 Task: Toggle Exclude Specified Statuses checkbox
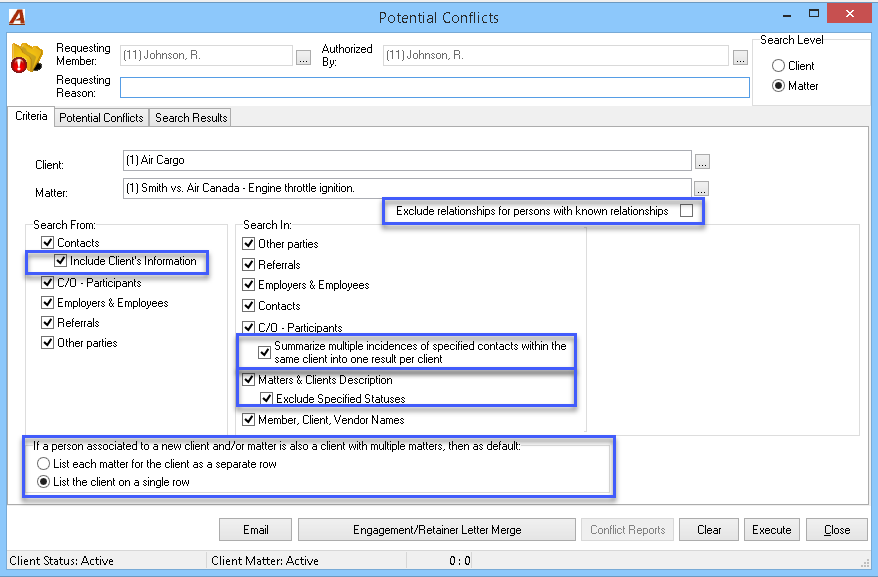pyautogui.click(x=267, y=399)
